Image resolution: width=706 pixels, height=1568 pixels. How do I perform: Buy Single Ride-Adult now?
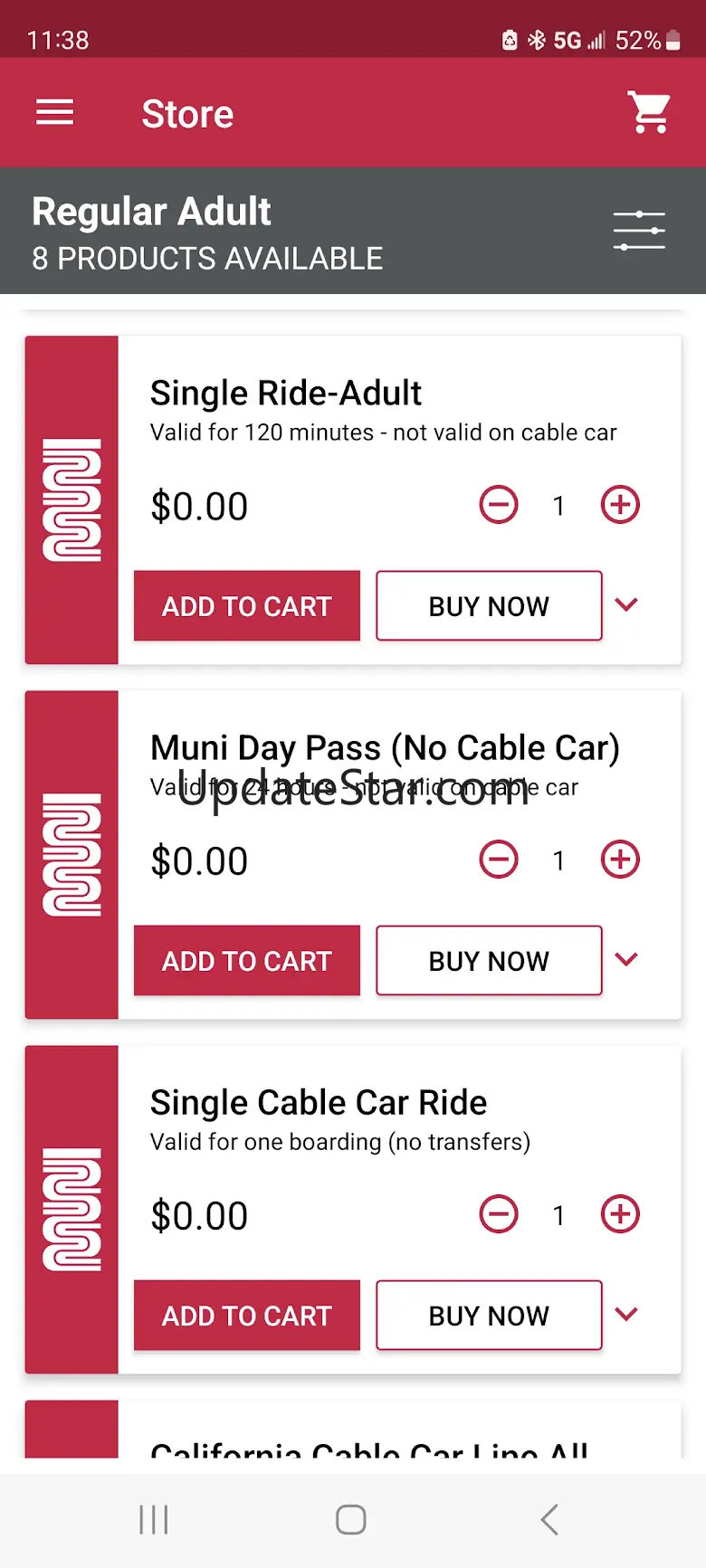point(489,605)
